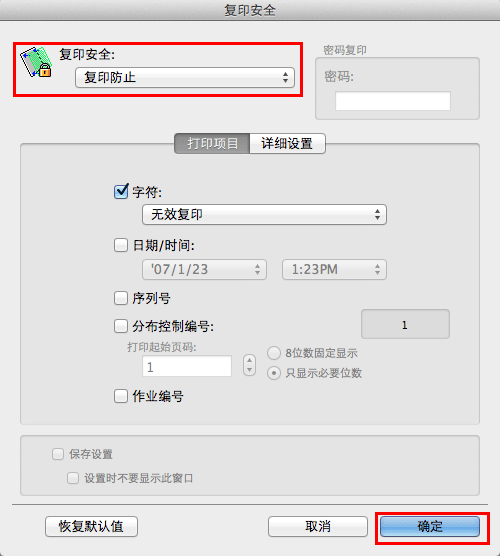Expand the 无效复印 character dropdown
The image size is (500, 556).
tap(264, 214)
